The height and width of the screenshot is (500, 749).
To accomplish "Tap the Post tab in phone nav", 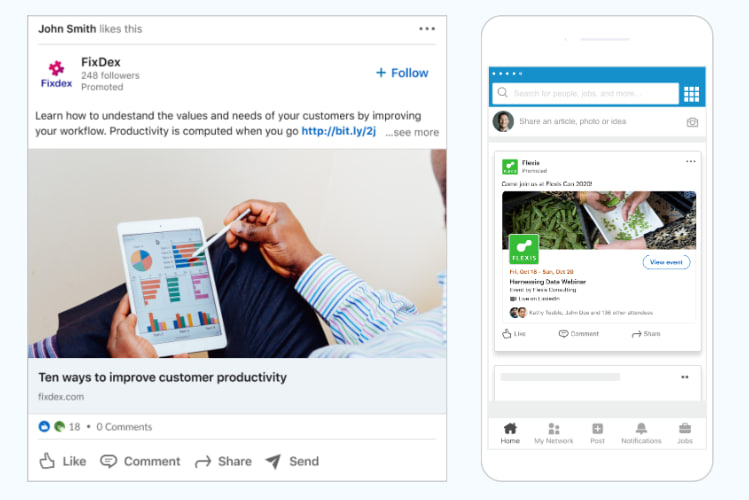I will click(597, 433).
